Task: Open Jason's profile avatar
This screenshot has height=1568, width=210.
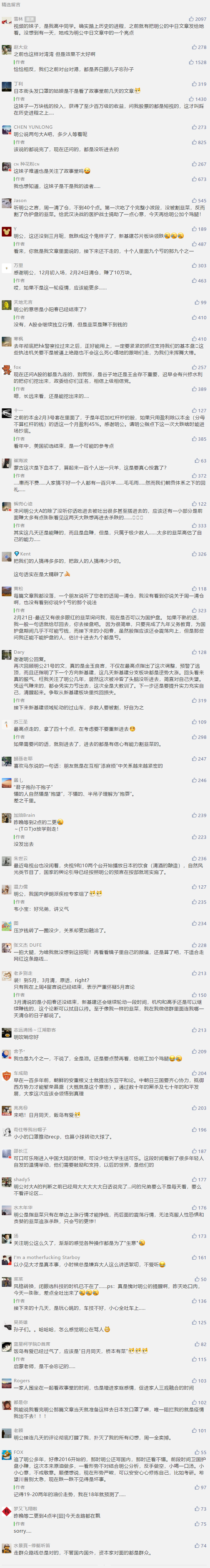Action: click(x=6, y=203)
